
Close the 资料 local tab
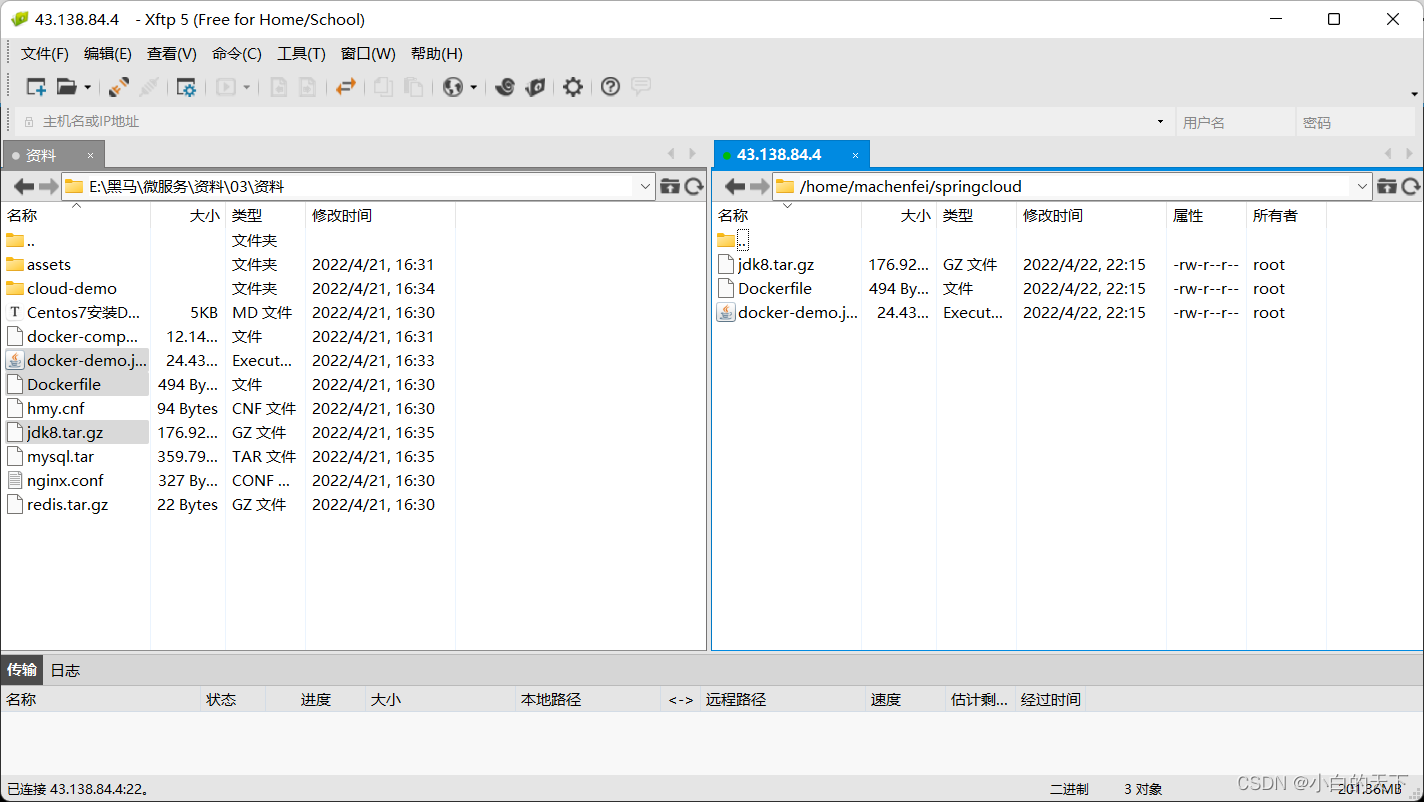click(x=90, y=155)
